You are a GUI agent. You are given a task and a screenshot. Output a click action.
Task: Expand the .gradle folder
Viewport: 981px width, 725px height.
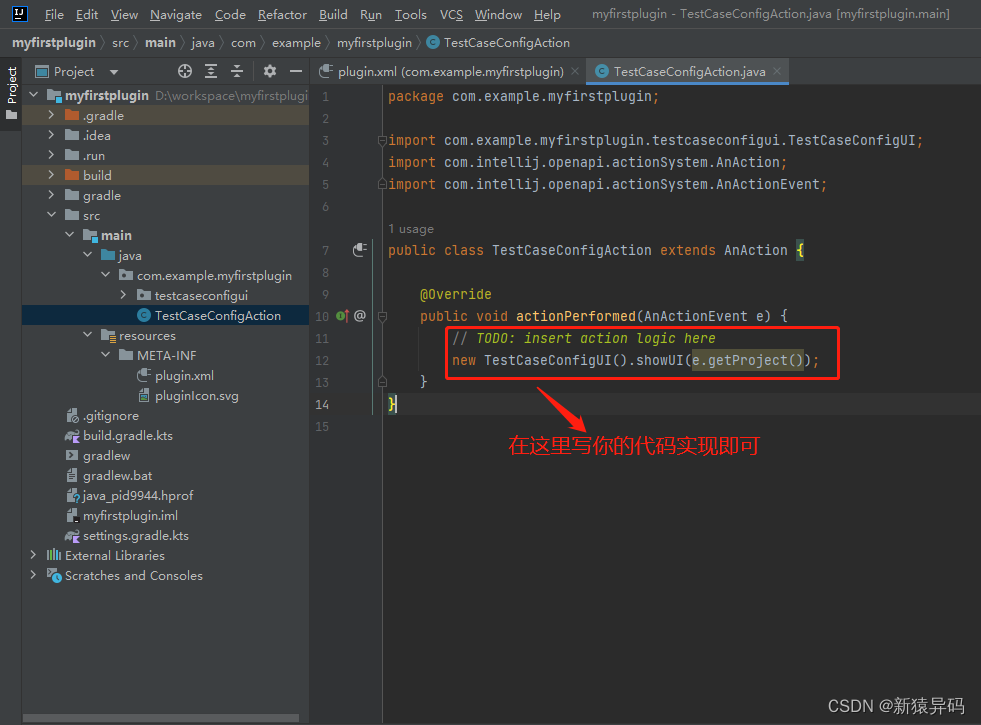pyautogui.click(x=51, y=115)
